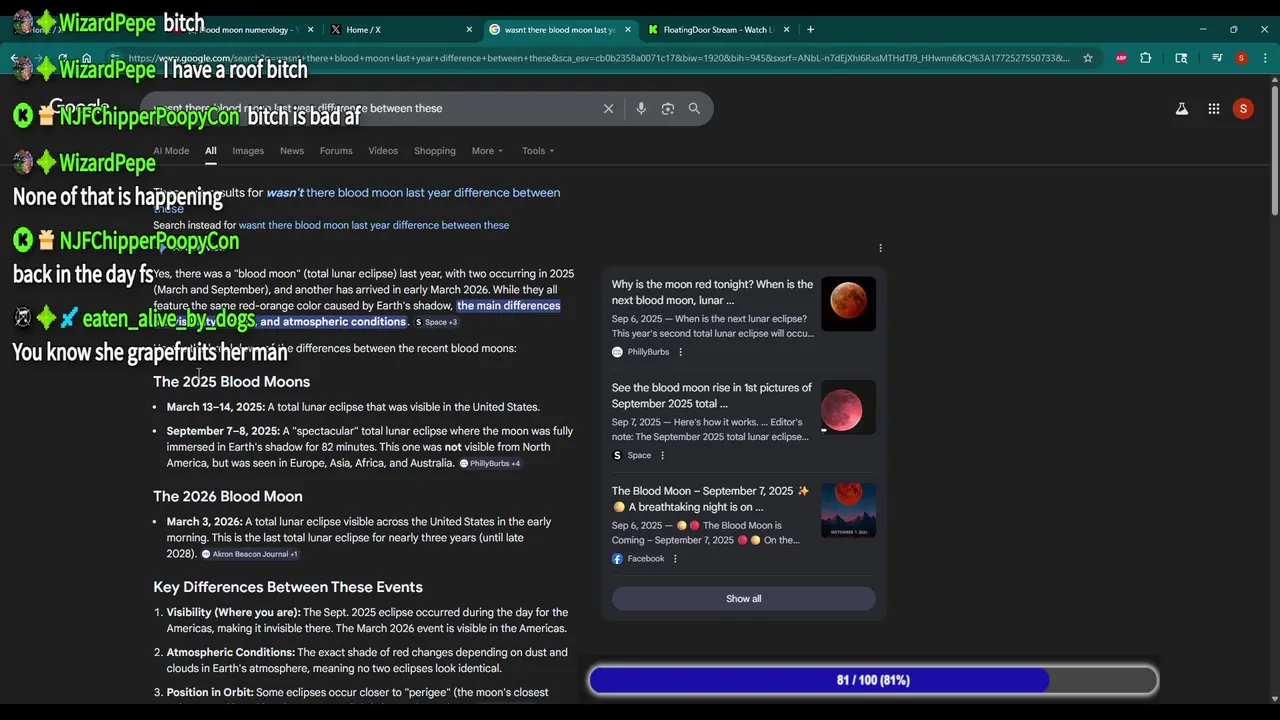Open Chrome profile avatar in toolbar
Image resolution: width=1280 pixels, height=720 pixels.
coord(1241,58)
